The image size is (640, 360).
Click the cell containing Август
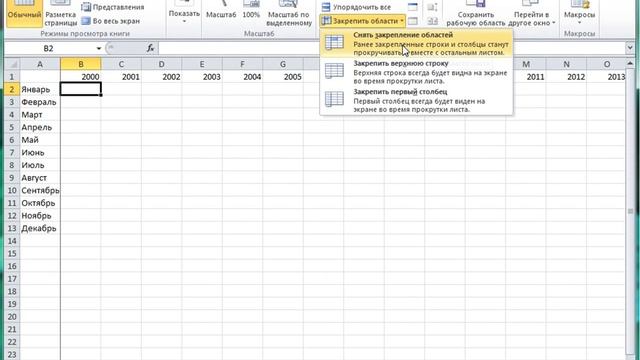(40, 178)
